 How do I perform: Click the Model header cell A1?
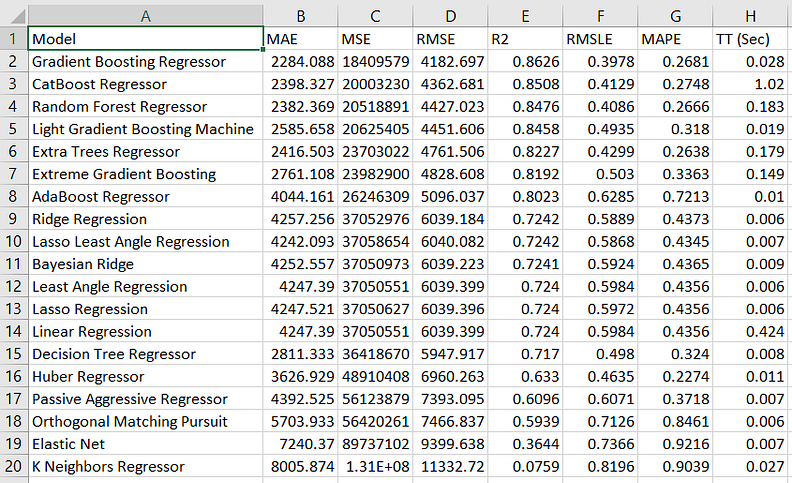click(145, 39)
